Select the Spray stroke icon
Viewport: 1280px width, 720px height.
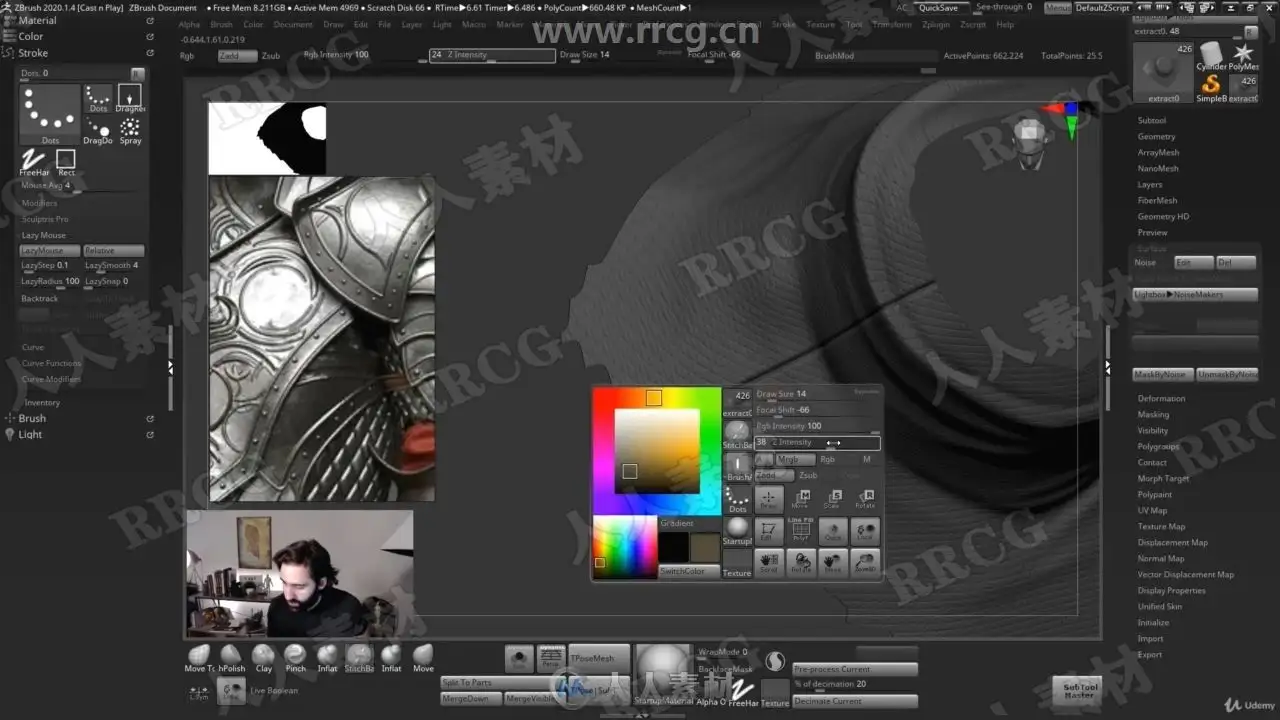tap(130, 131)
